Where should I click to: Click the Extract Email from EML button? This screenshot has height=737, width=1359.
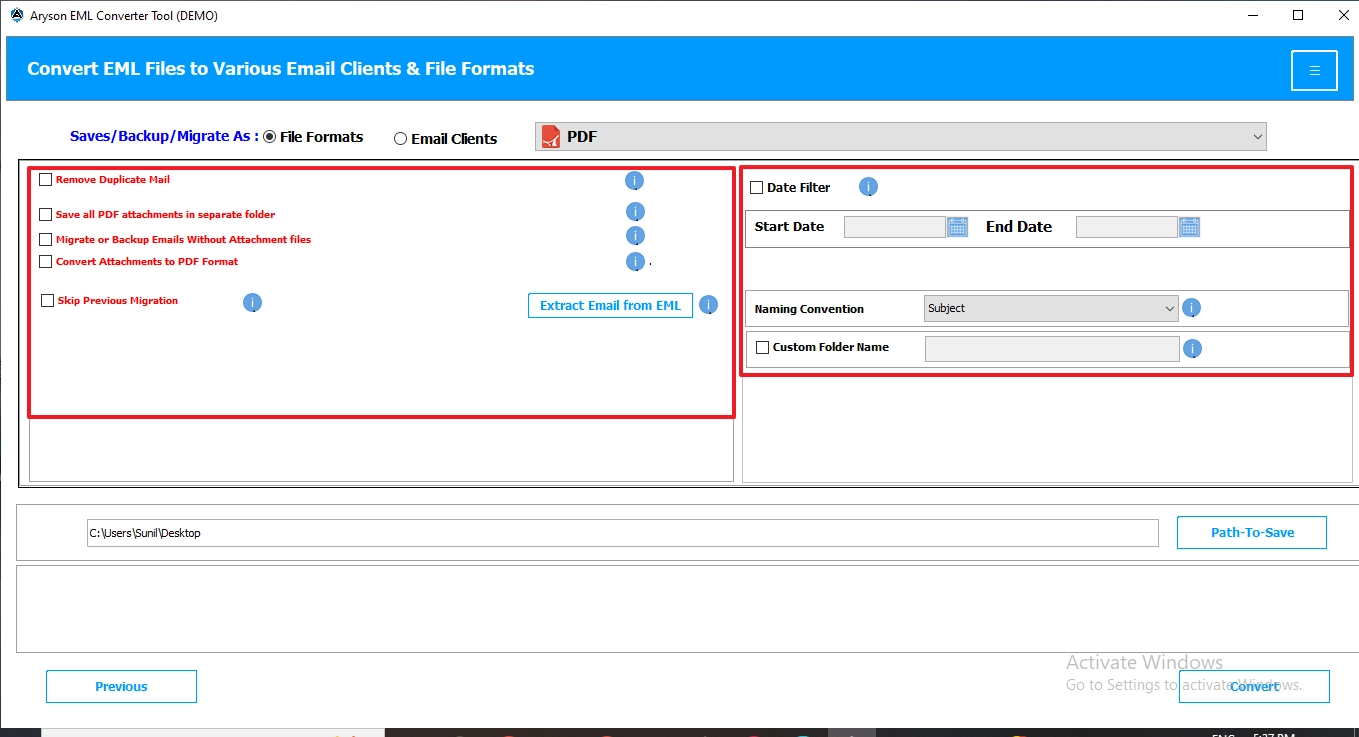(x=610, y=306)
